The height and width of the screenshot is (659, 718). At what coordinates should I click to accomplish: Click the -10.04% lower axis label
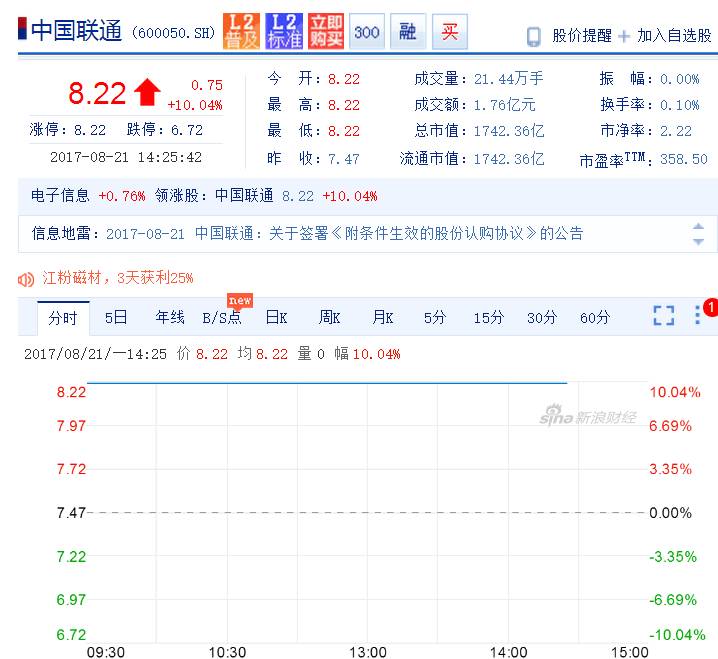[677, 635]
